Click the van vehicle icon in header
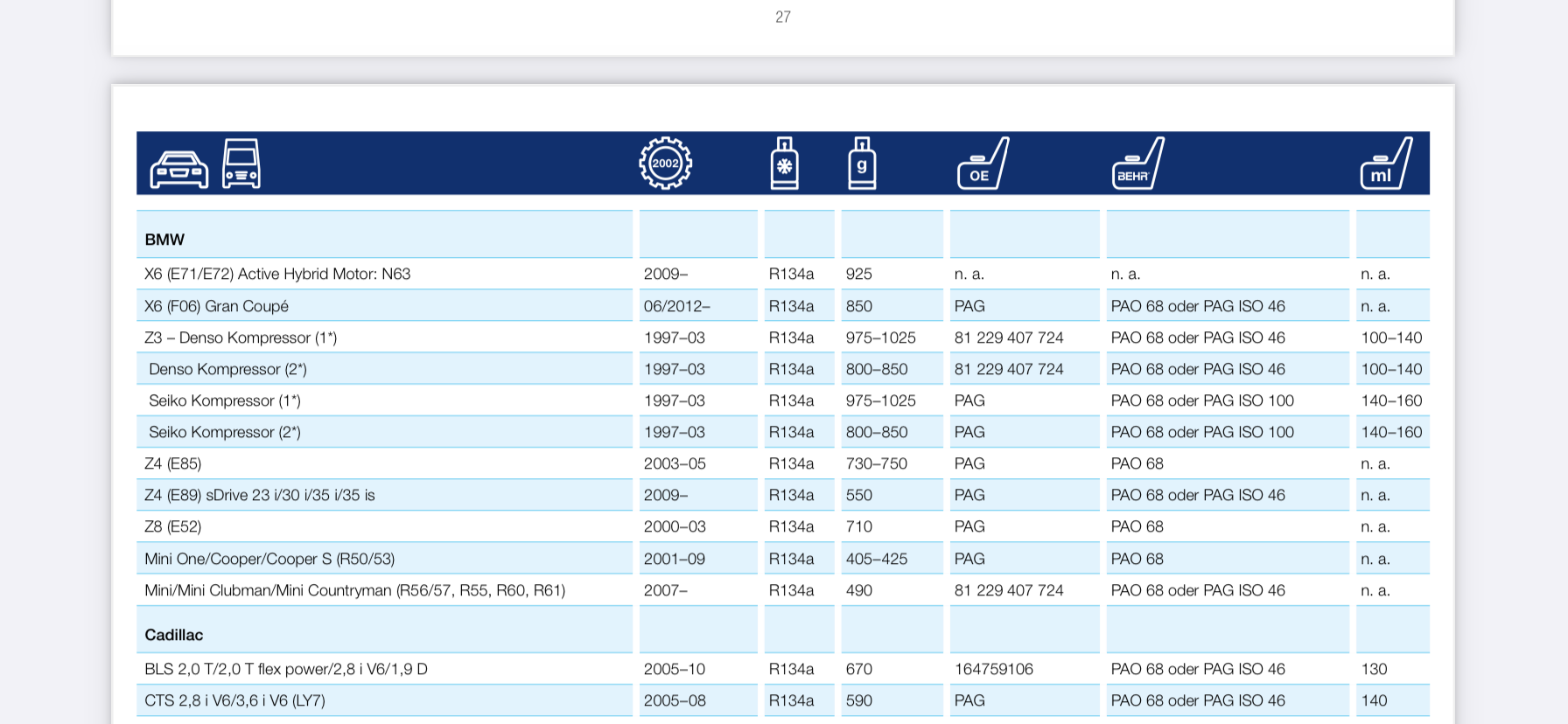The height and width of the screenshot is (724, 1568). pyautogui.click(x=241, y=164)
